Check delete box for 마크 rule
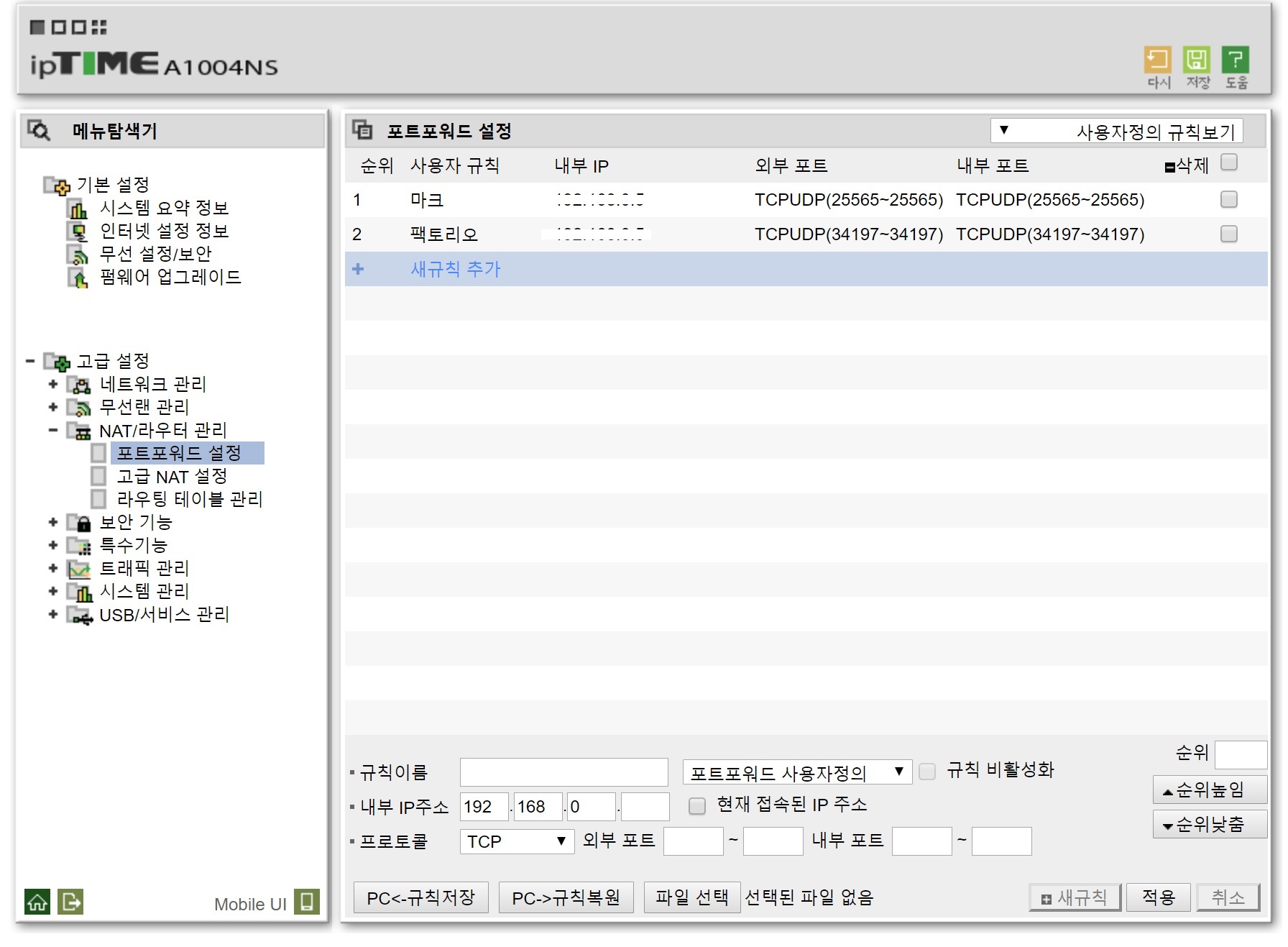 click(1229, 199)
